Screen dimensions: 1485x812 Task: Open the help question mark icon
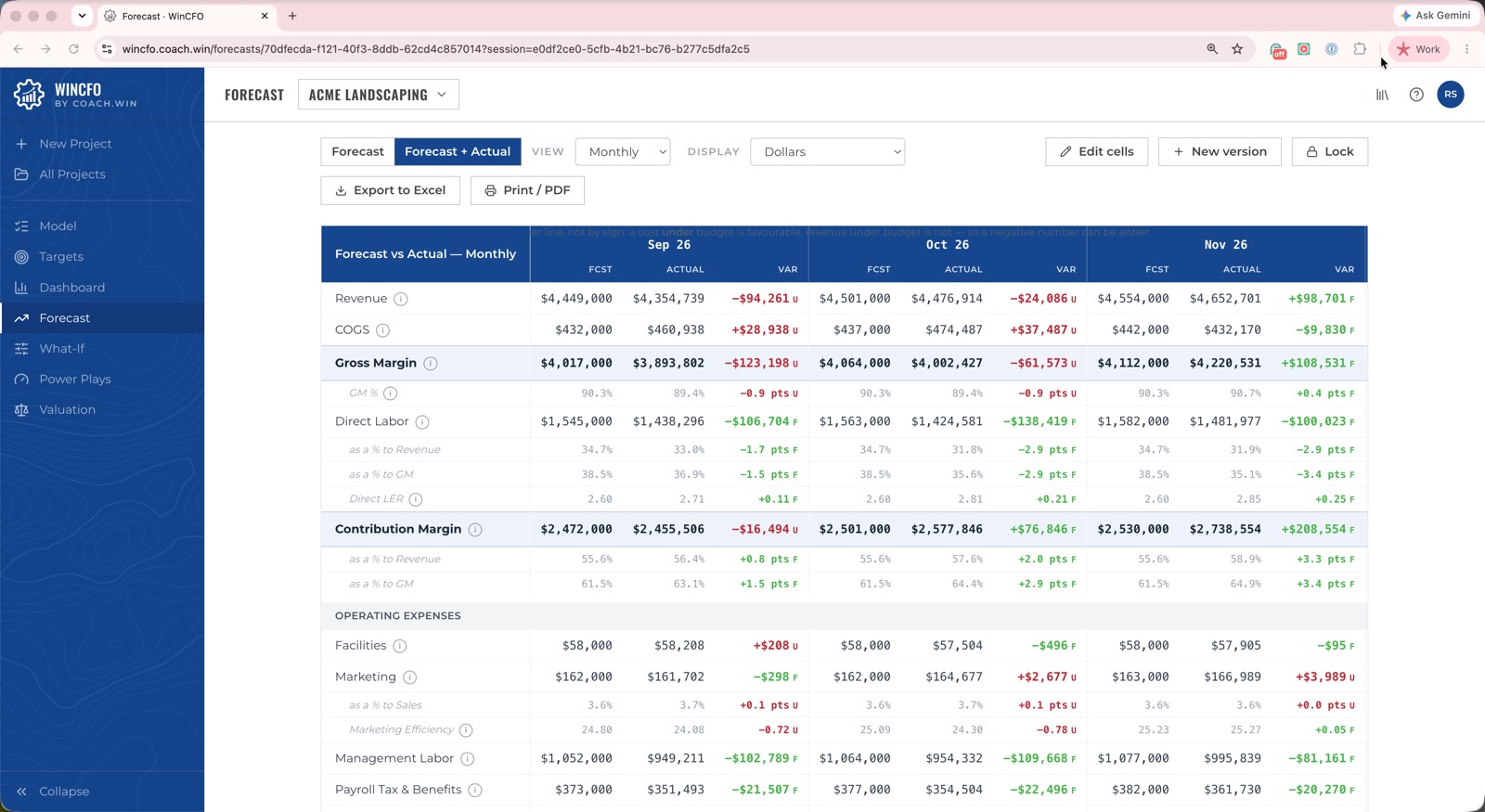pos(1416,95)
